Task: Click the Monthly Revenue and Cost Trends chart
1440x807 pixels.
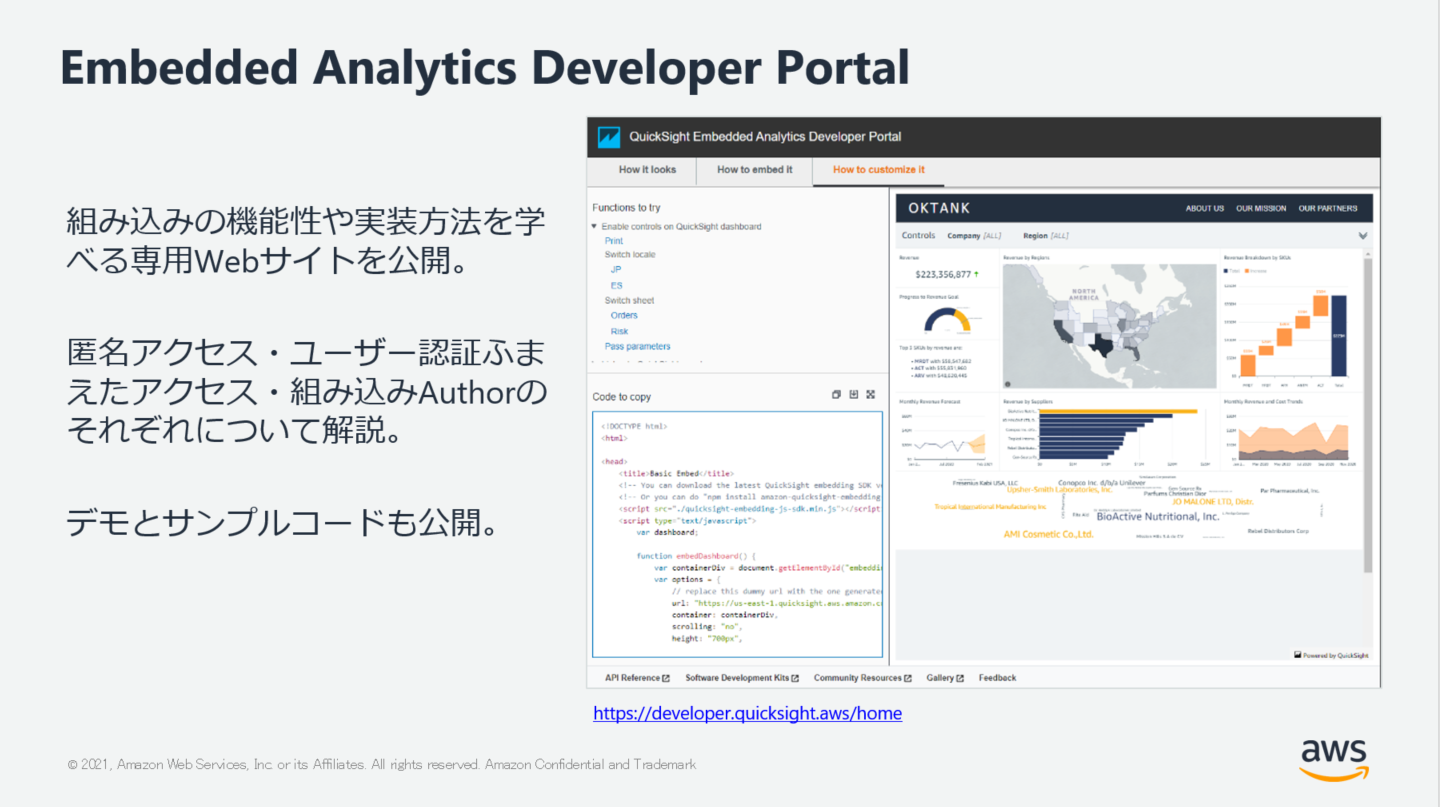Action: coord(1296,441)
